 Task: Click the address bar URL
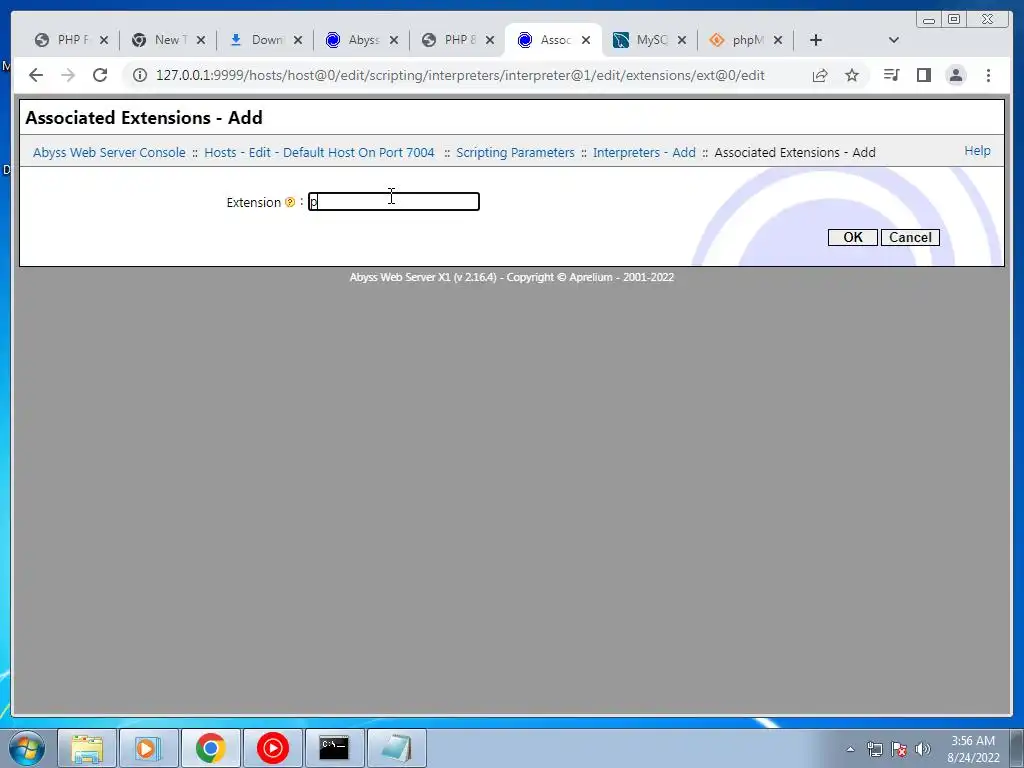(x=460, y=75)
